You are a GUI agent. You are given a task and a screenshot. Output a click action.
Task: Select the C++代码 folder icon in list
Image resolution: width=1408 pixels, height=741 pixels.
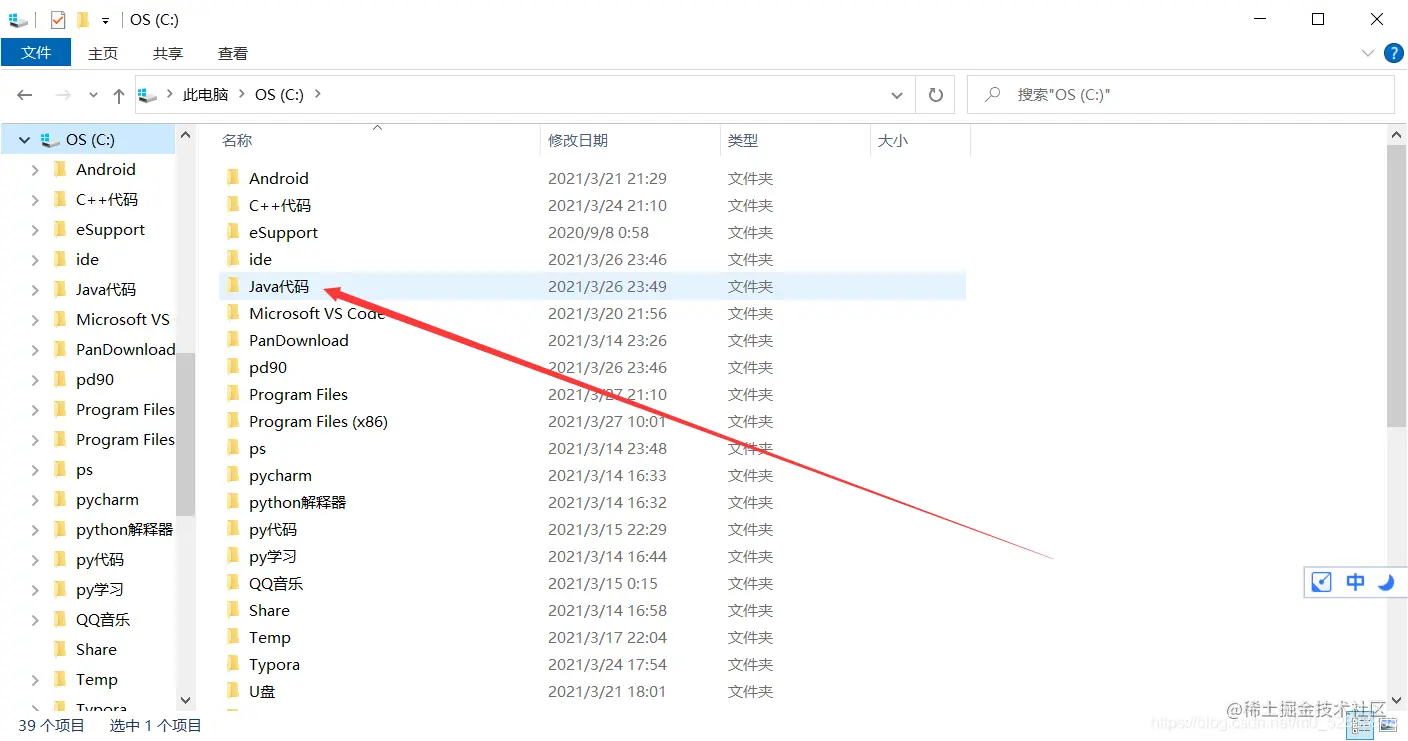[x=233, y=205]
